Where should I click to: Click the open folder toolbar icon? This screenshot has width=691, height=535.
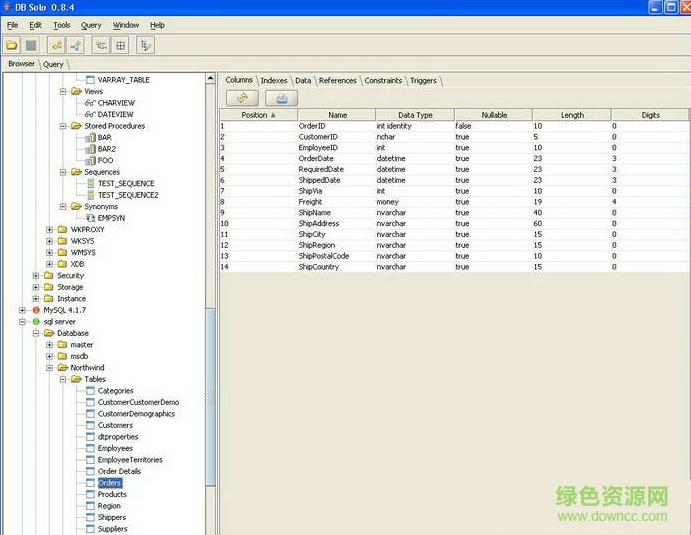[x=12, y=45]
